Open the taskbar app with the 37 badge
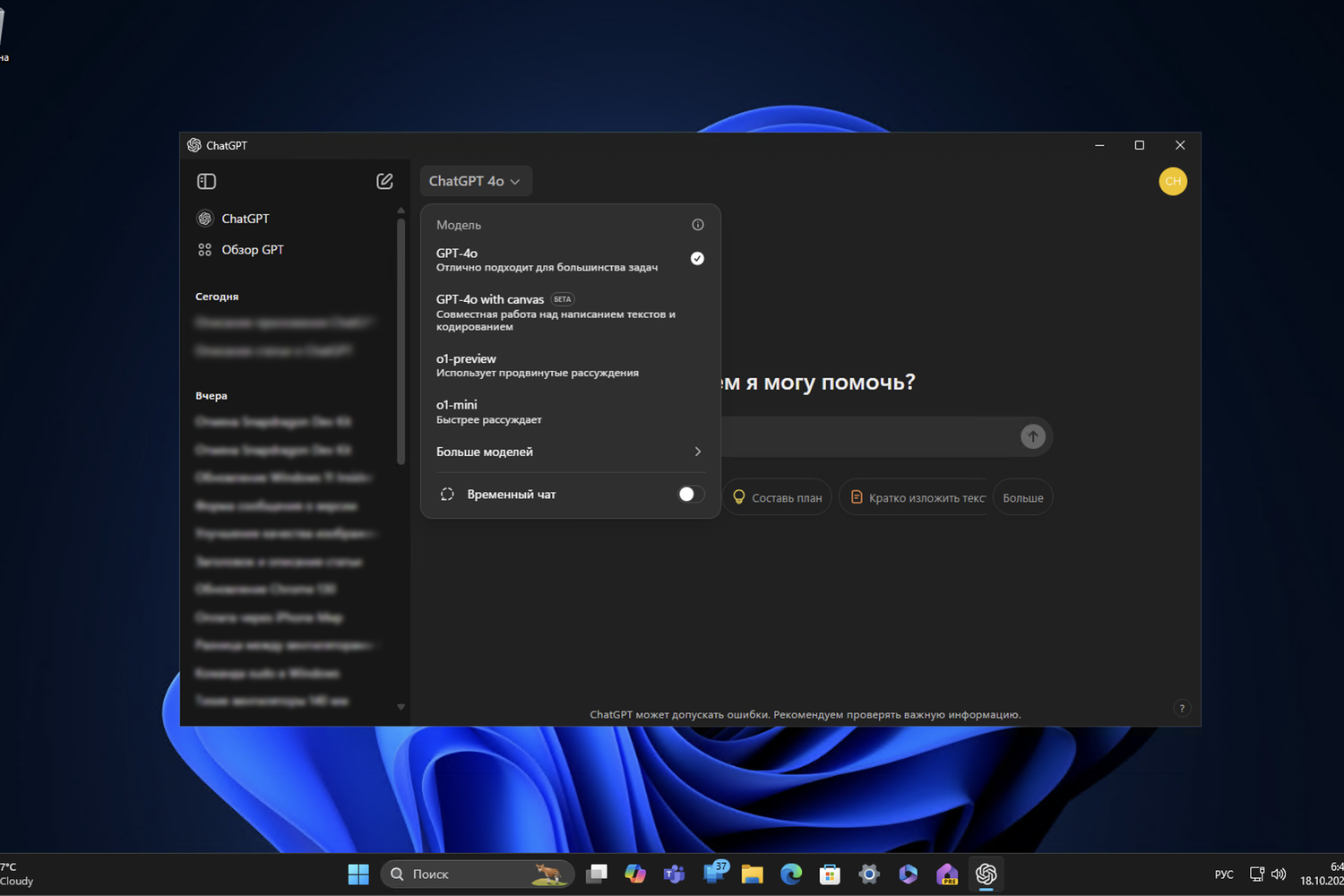This screenshot has height=896, width=1344. [x=715, y=873]
